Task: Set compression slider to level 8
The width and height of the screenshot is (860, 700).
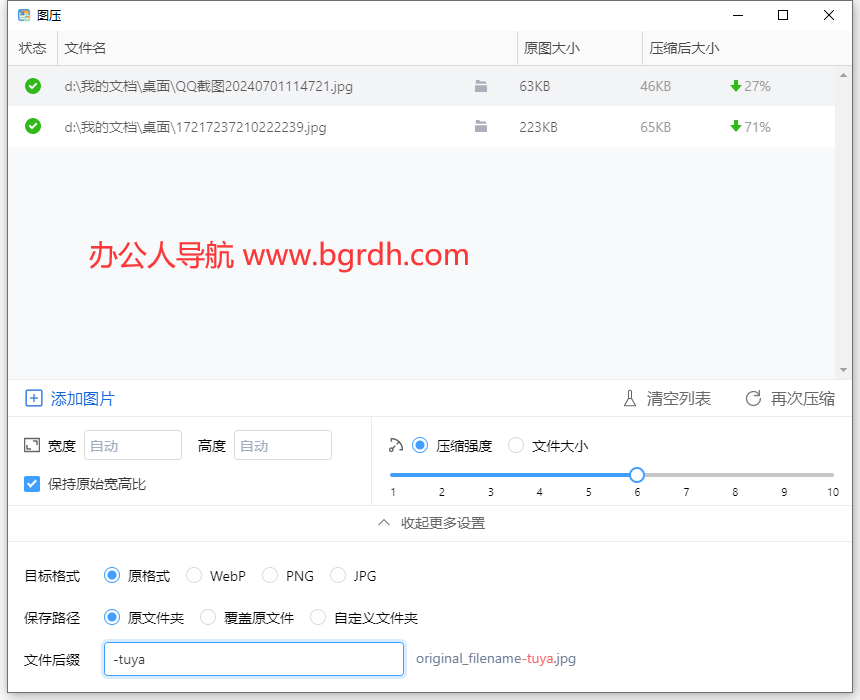Action: point(735,475)
